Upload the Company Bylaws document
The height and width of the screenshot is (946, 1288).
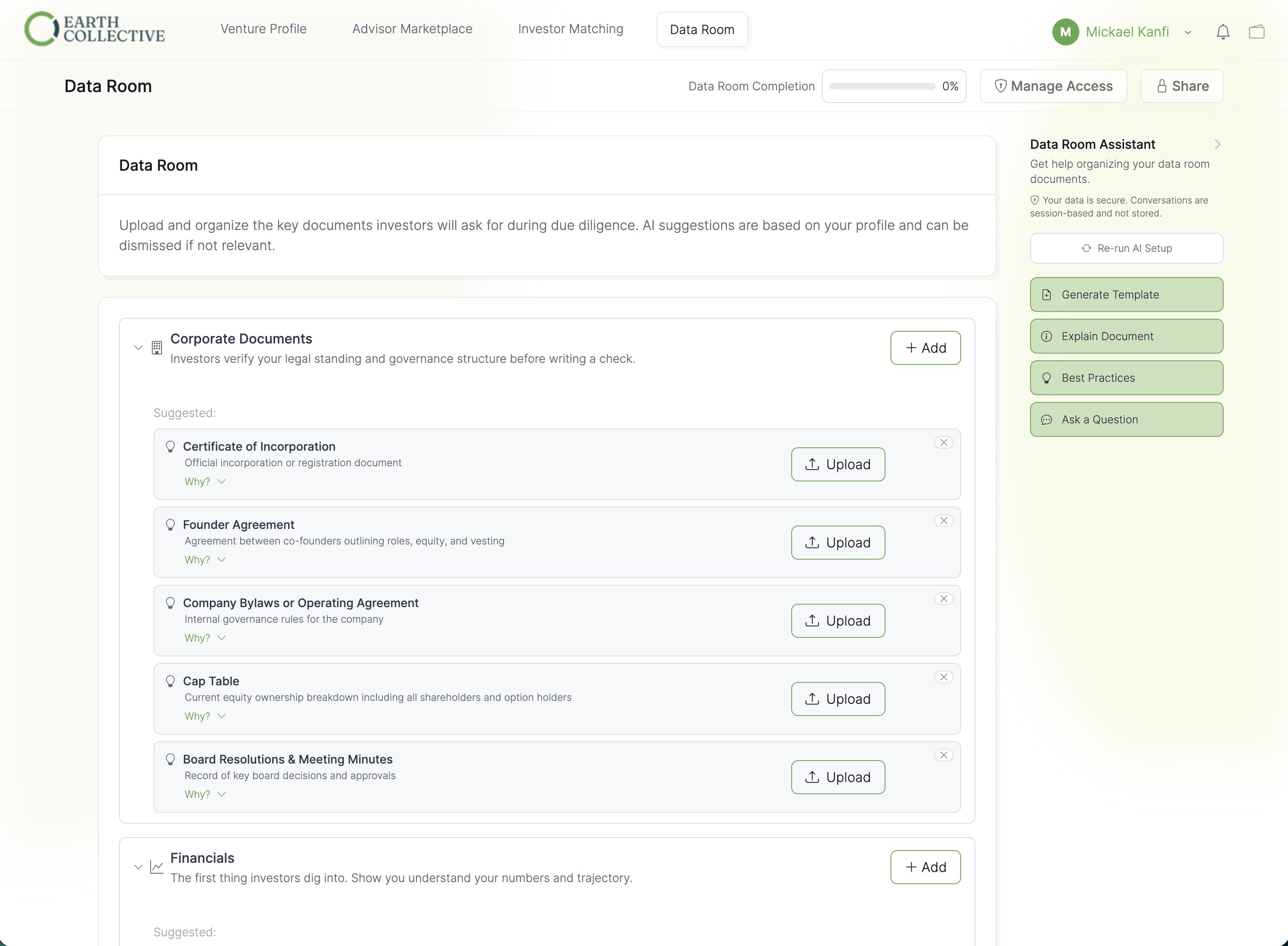pos(837,620)
